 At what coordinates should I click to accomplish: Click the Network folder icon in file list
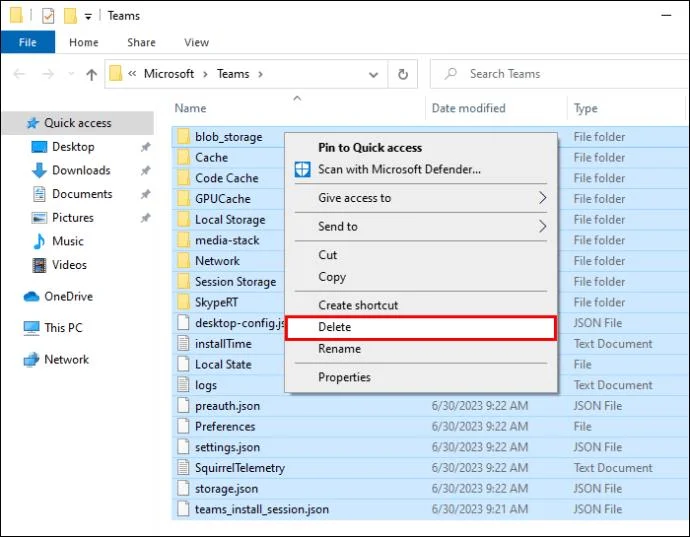(184, 261)
